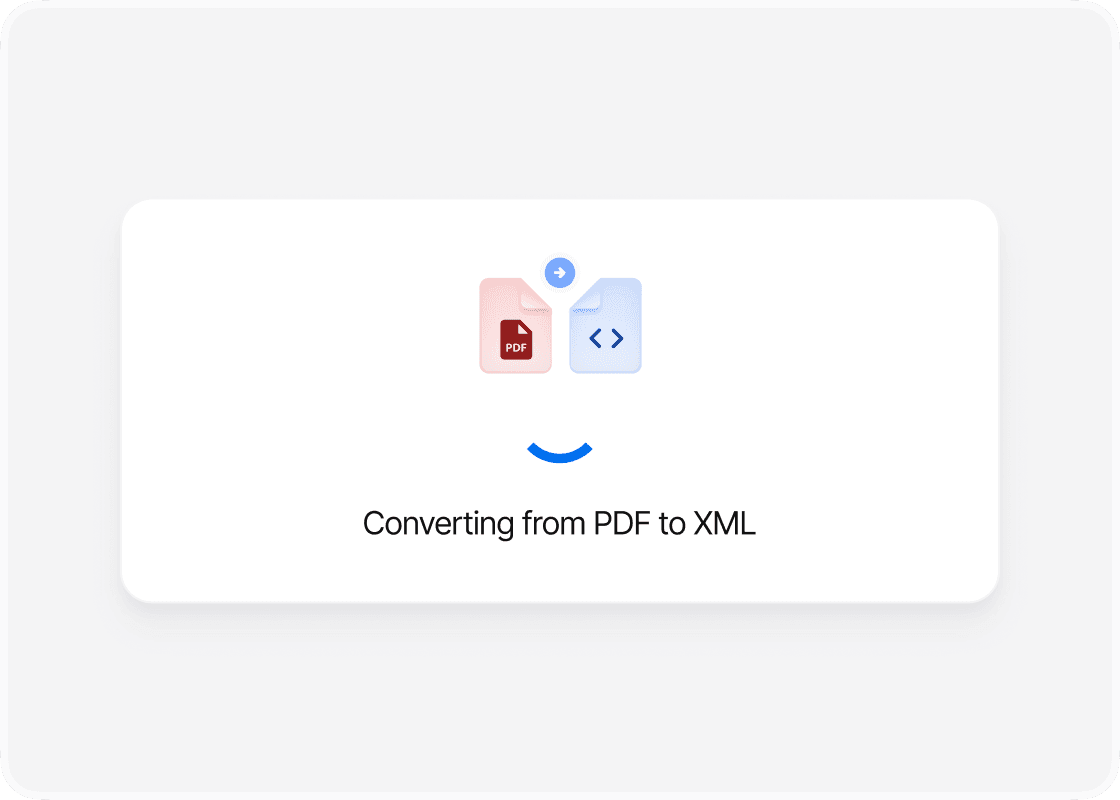Click the word "to" in the status text
The image size is (1120, 800).
(x=672, y=524)
